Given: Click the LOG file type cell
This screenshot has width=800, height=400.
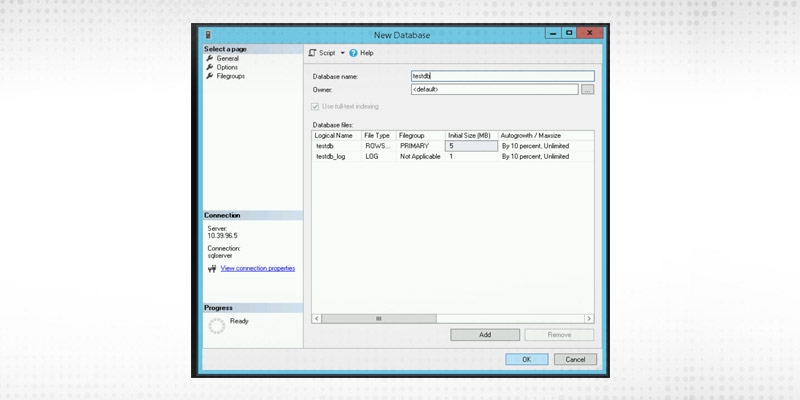Looking at the screenshot, I should (378, 157).
